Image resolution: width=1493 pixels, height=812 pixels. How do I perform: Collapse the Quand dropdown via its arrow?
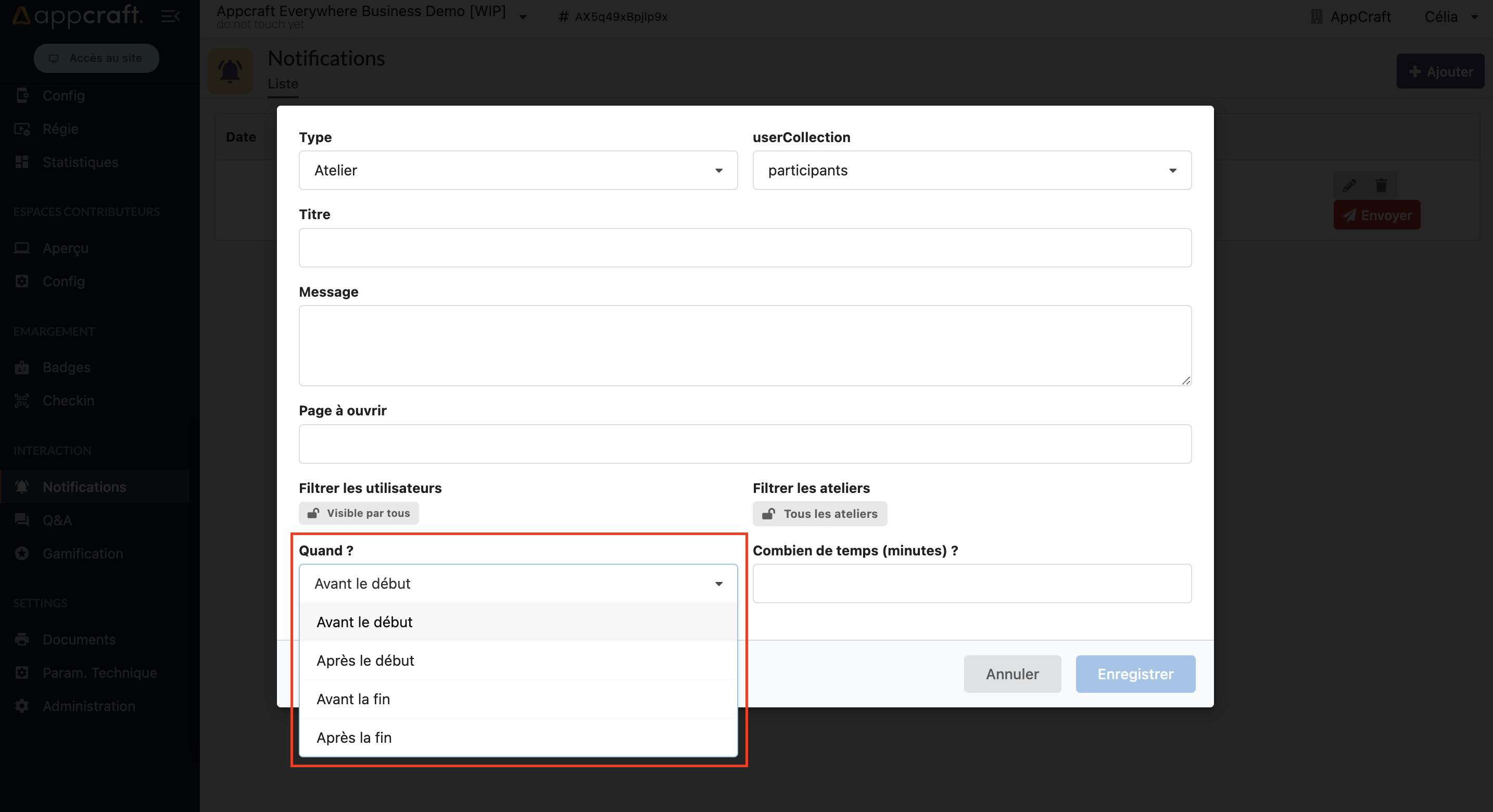coord(719,583)
